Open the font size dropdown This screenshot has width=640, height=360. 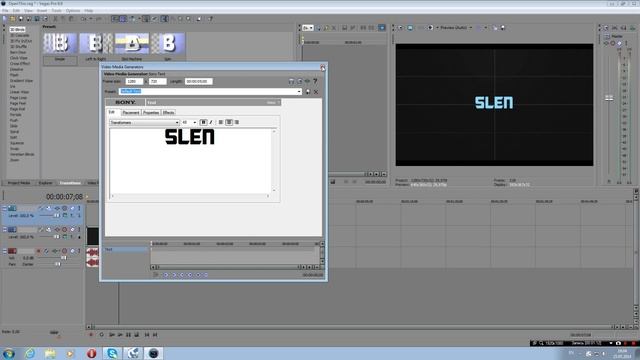coord(194,122)
